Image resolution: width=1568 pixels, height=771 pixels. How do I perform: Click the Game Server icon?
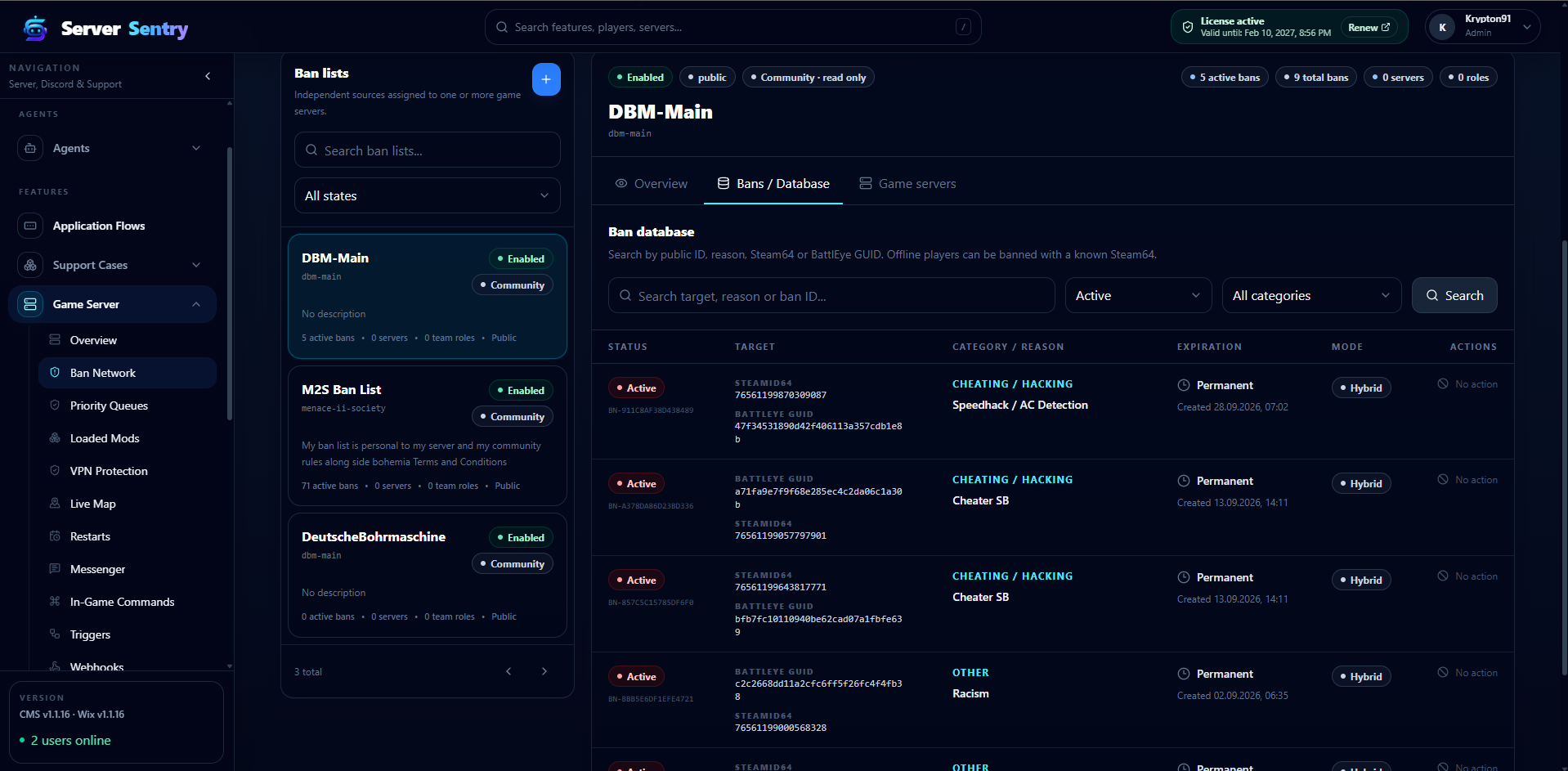30,304
